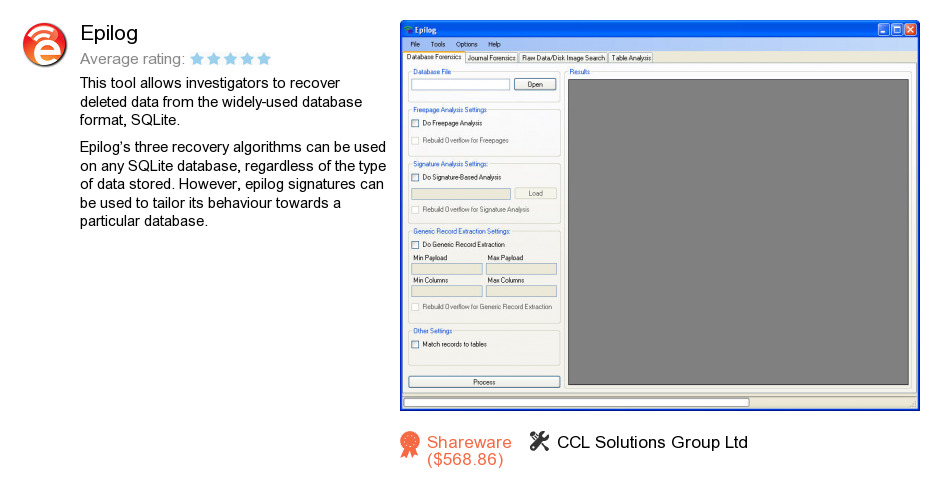Check Match records to tables
The image size is (940, 495).
point(415,345)
